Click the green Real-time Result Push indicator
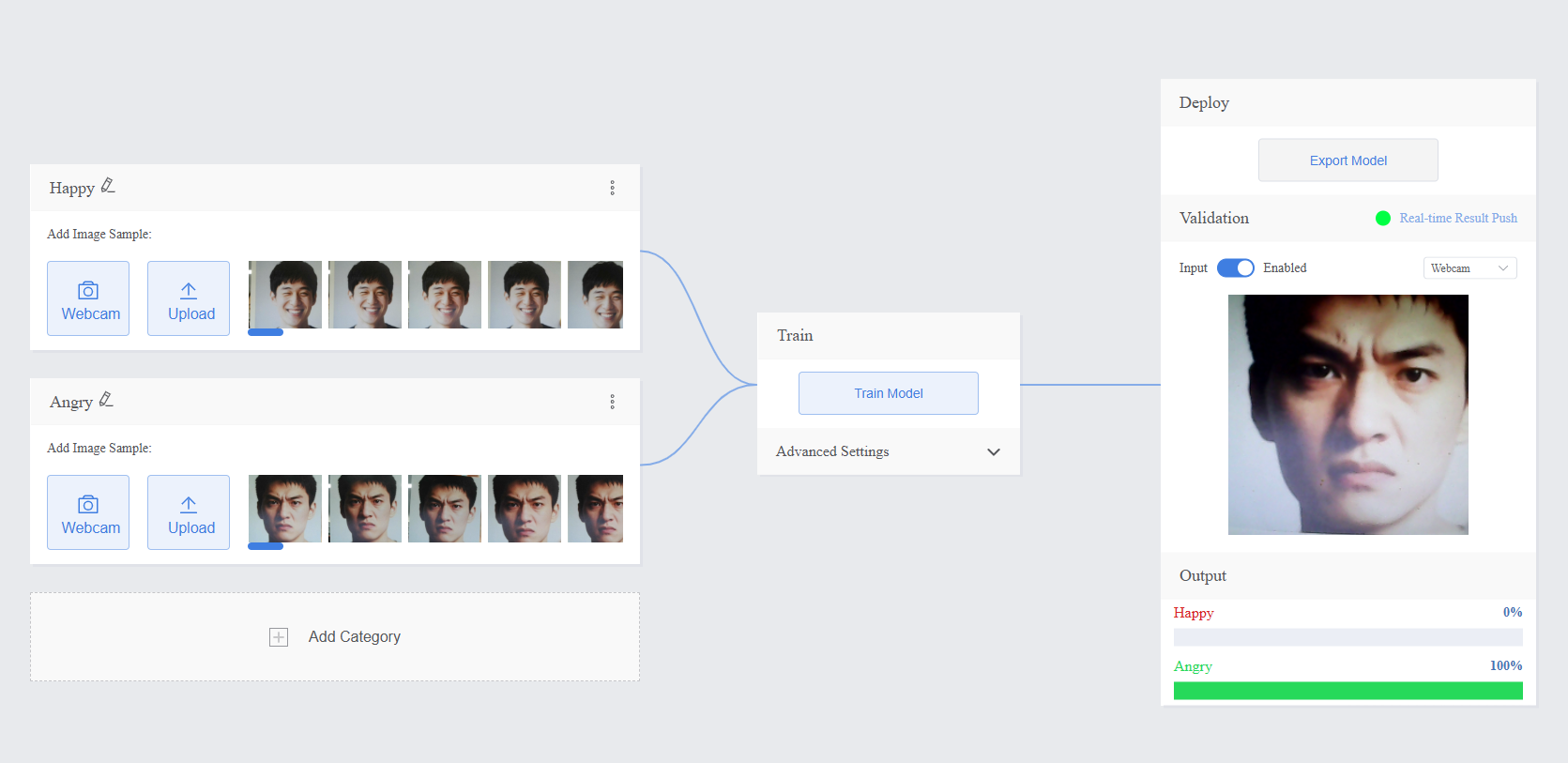 1382,219
